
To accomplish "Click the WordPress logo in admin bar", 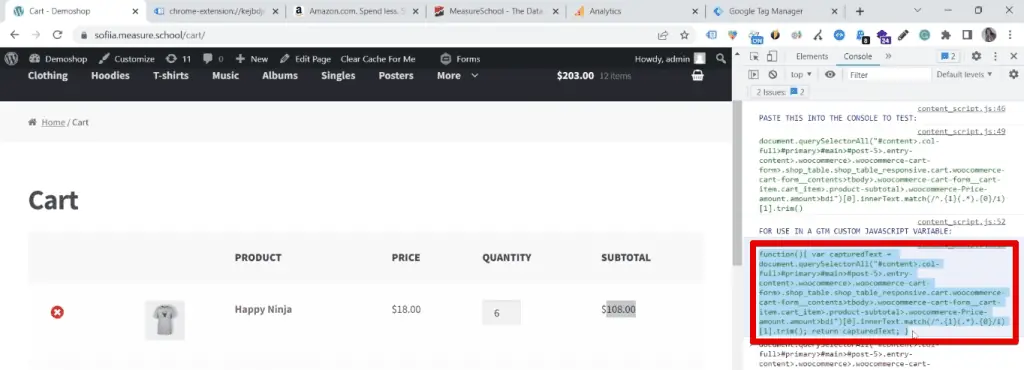I will coord(11,59).
